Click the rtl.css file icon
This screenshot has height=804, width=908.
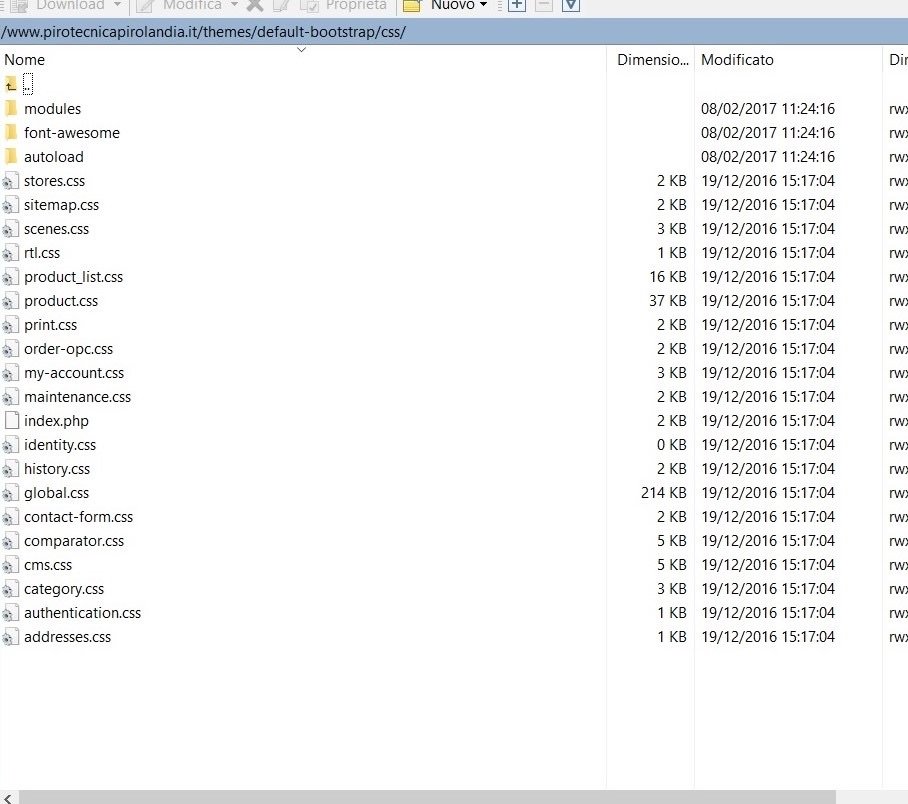click(10, 253)
